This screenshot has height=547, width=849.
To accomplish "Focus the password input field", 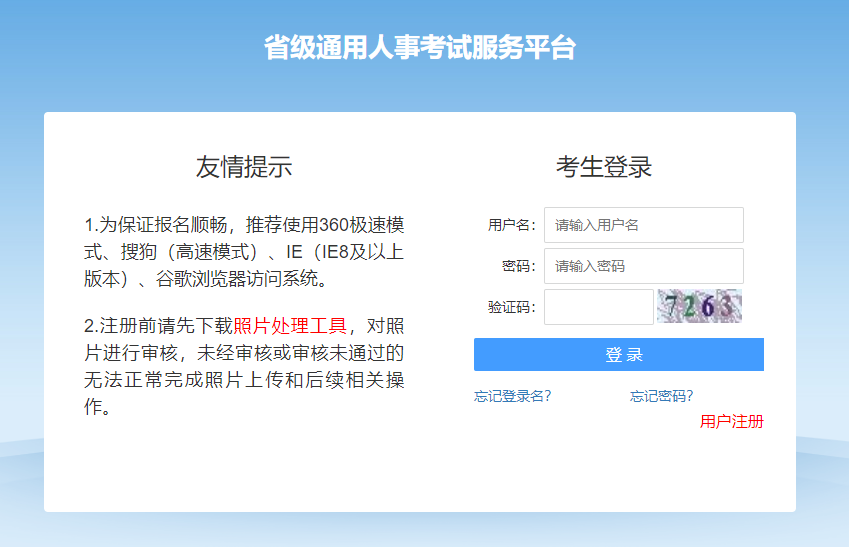I will pos(644,266).
